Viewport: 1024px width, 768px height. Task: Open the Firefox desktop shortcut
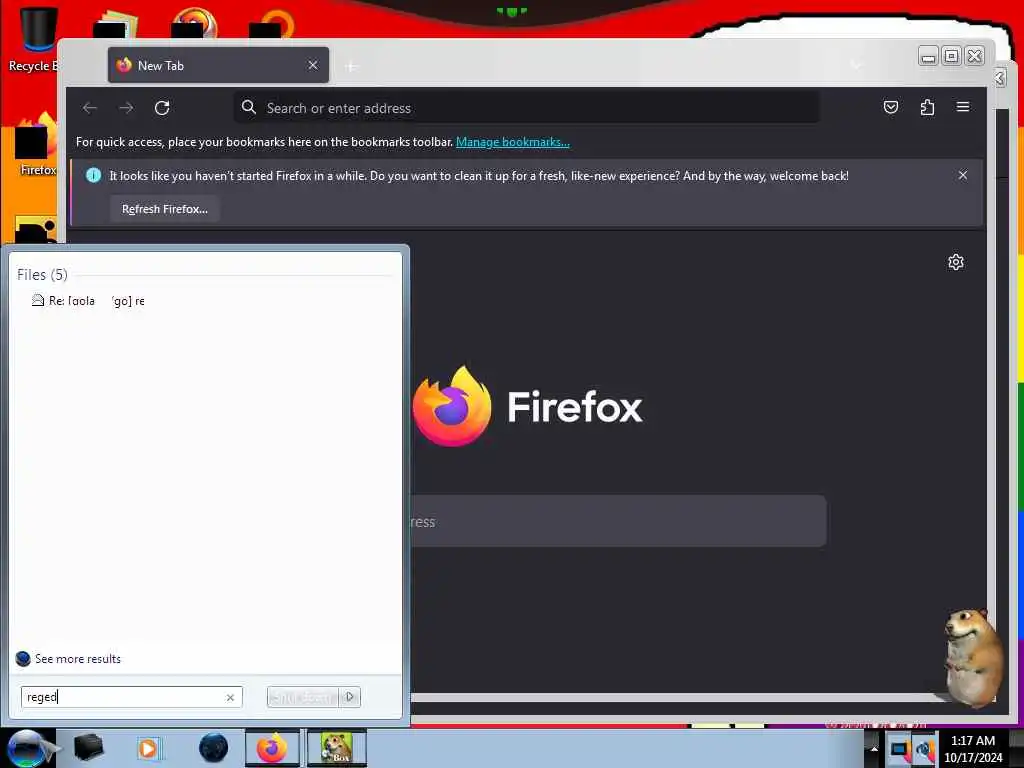[x=37, y=144]
